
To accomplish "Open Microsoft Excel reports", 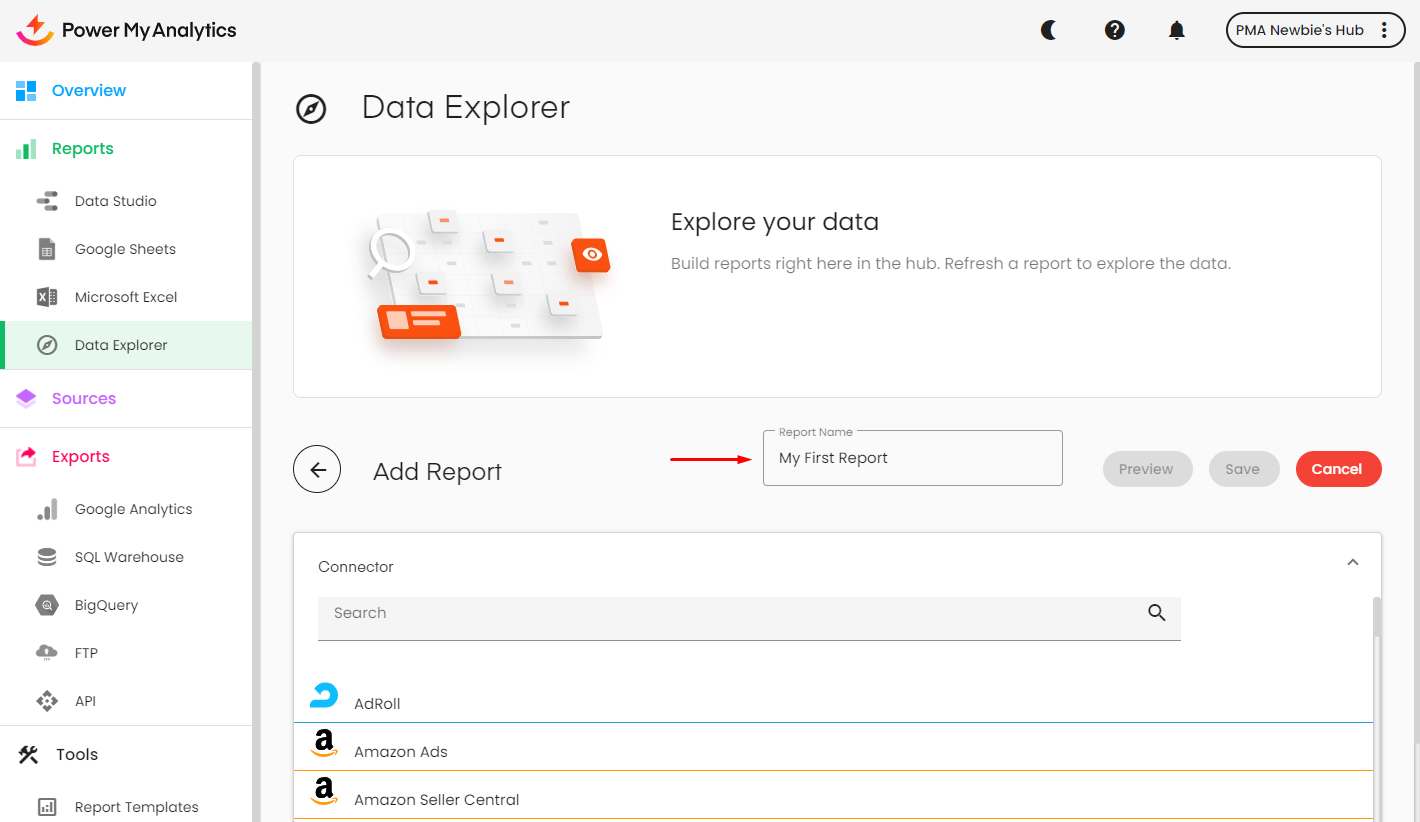I will (126, 297).
